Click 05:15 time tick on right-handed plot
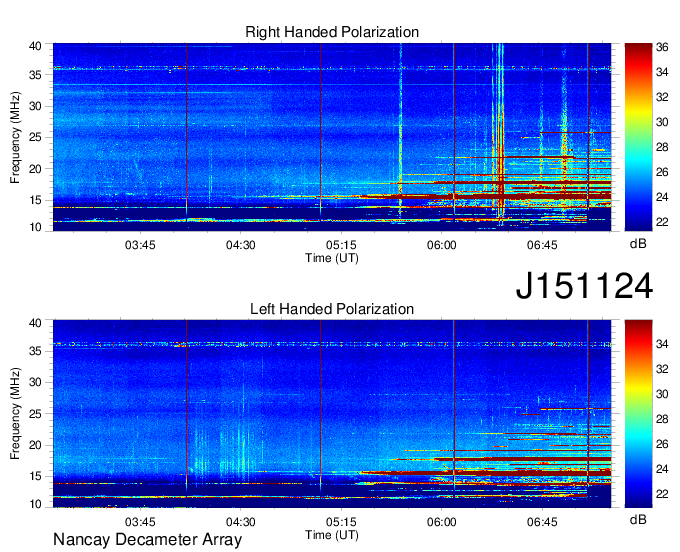 click(341, 245)
